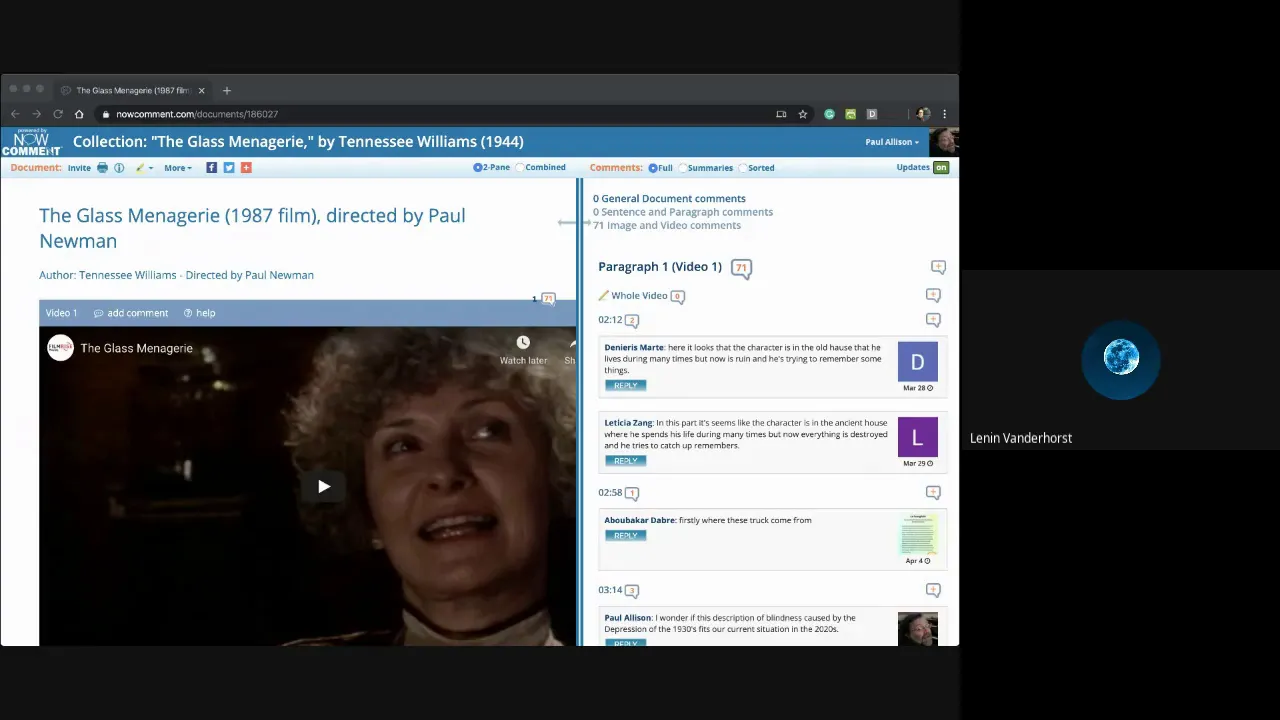Add a comment on Whole Video row
The image size is (1280, 720).
[x=933, y=295]
